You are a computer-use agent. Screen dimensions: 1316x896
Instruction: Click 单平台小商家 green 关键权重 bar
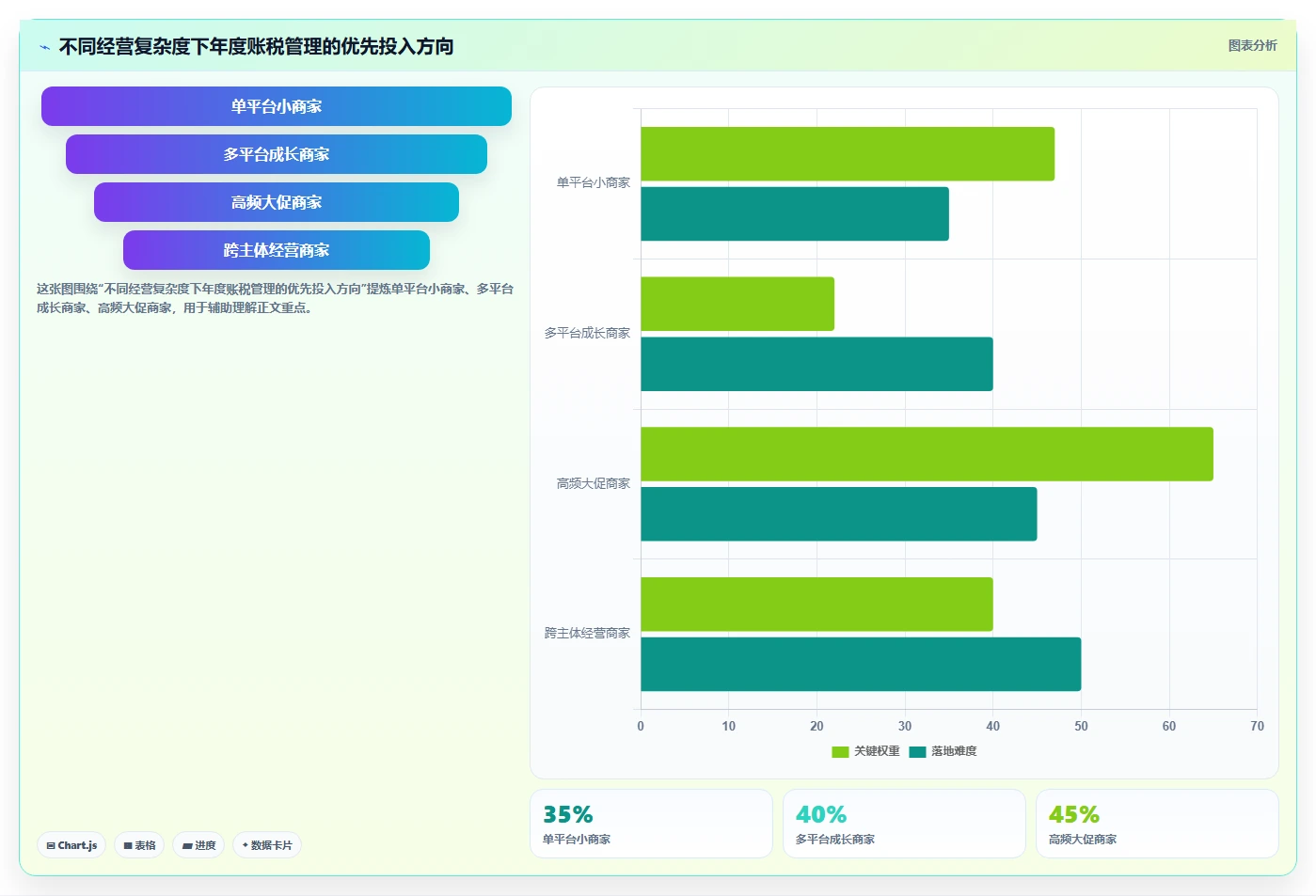pos(848,153)
